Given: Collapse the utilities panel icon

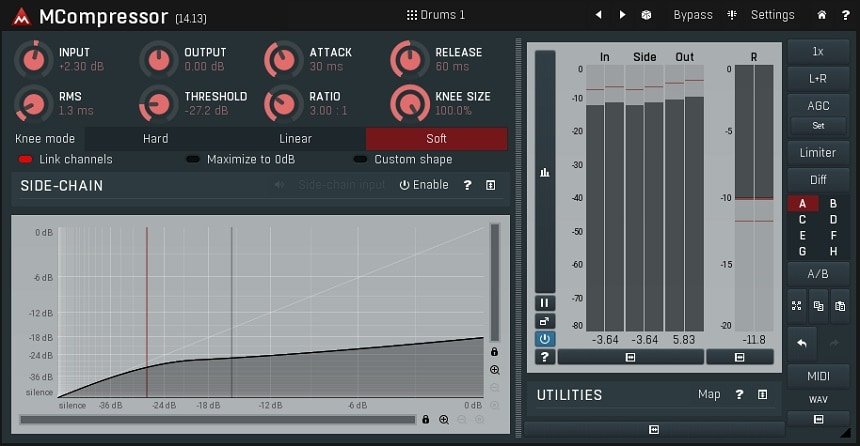Looking at the screenshot, I should click(x=762, y=394).
